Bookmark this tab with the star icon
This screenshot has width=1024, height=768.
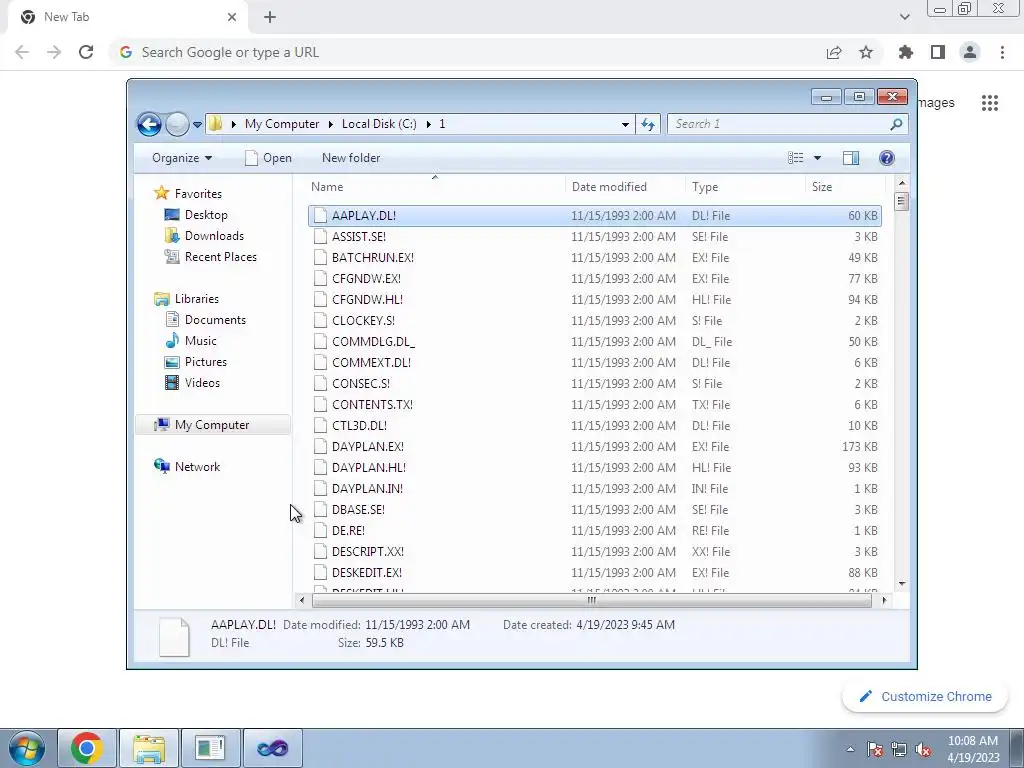866,52
